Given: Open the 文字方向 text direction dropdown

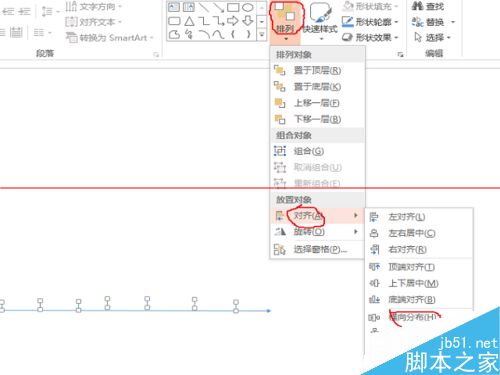Looking at the screenshot, I should click(93, 6).
